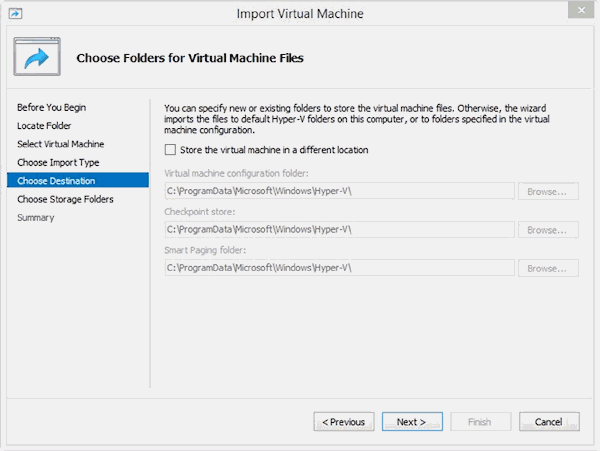Click the Virtual machine configuration folder field
Image resolution: width=600 pixels, height=451 pixels.
click(x=338, y=191)
